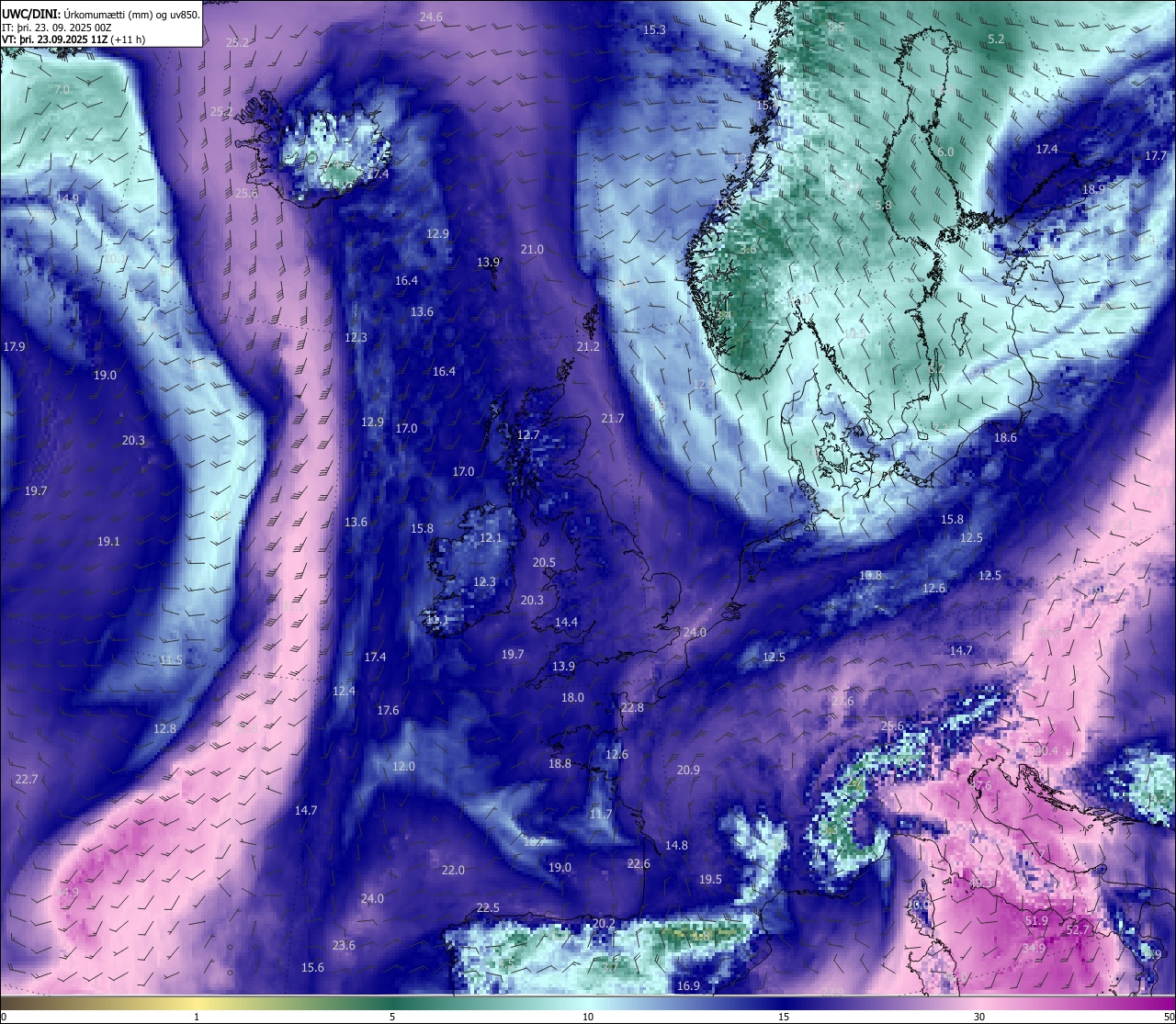The height and width of the screenshot is (1024, 1176).
Task: Click the value 15.6 on the map
Action: 312,968
